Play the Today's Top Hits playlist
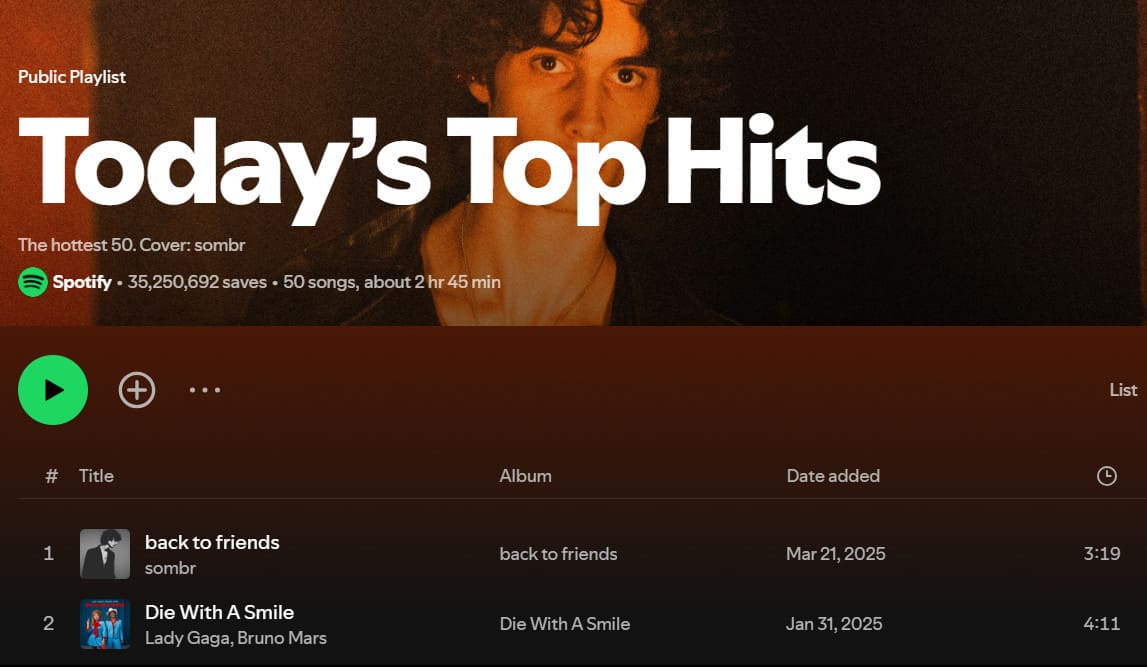Image resolution: width=1147 pixels, height=667 pixels. 53,390
